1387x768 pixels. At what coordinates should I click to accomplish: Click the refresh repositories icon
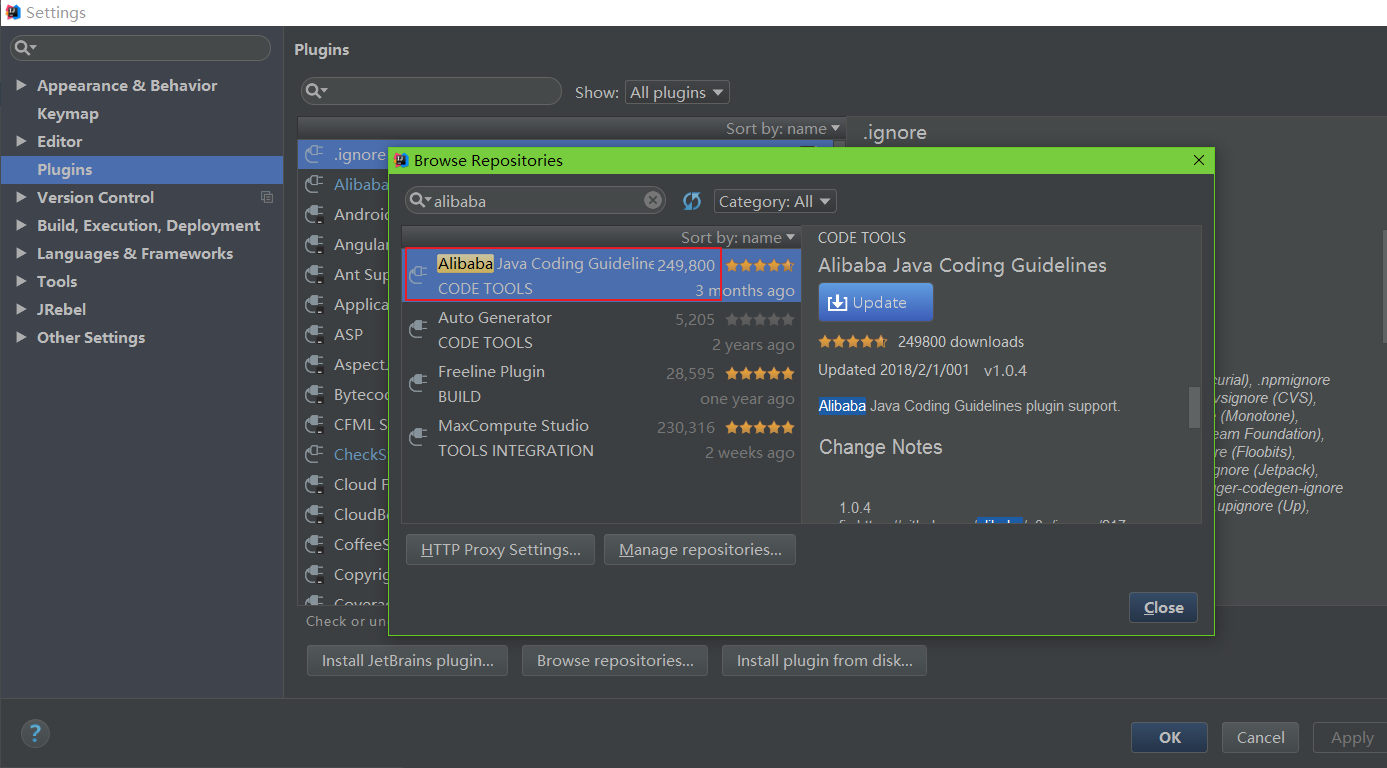tap(692, 201)
